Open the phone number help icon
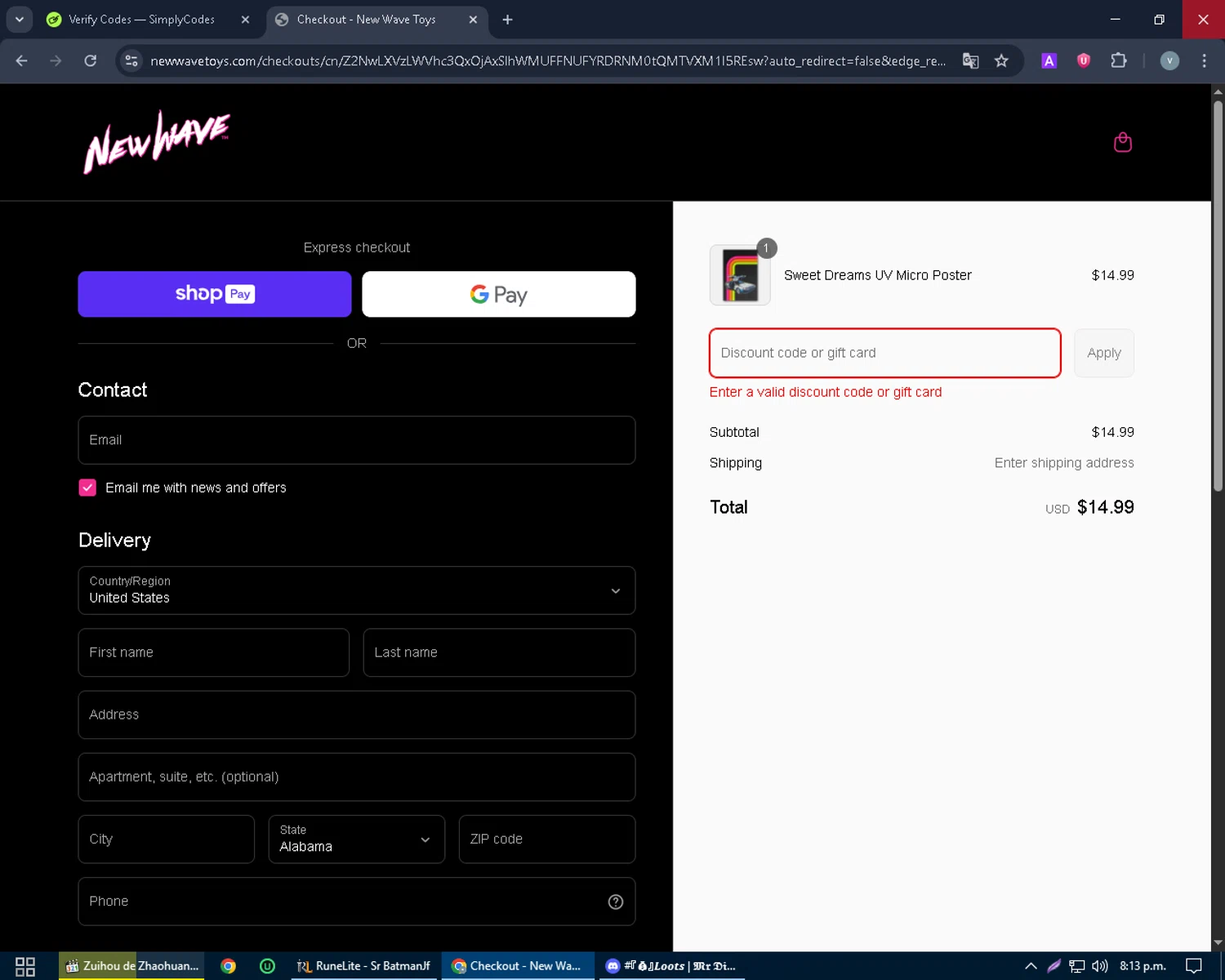The image size is (1225, 980). coord(616,902)
